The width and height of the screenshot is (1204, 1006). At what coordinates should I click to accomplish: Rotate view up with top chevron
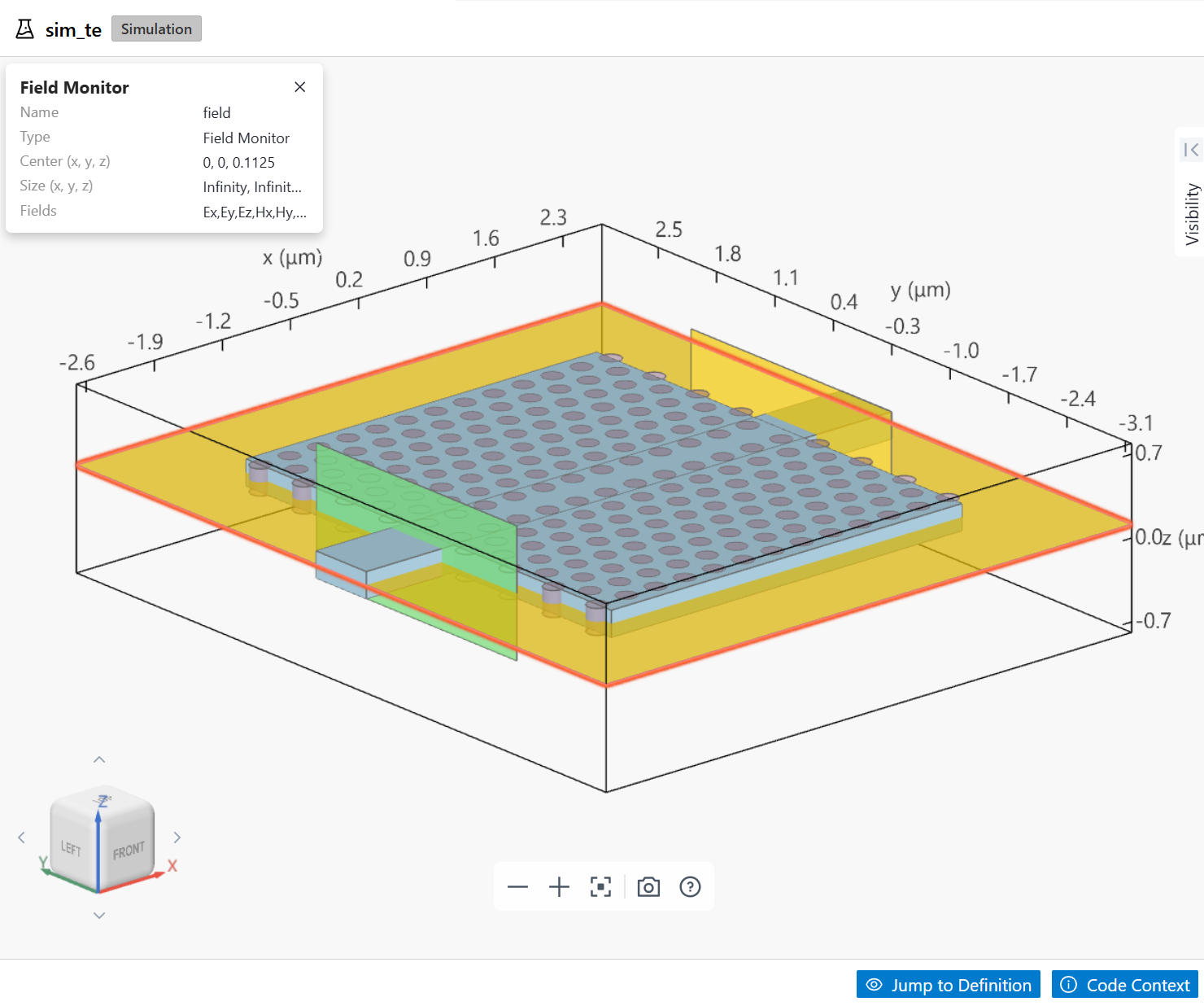99,759
